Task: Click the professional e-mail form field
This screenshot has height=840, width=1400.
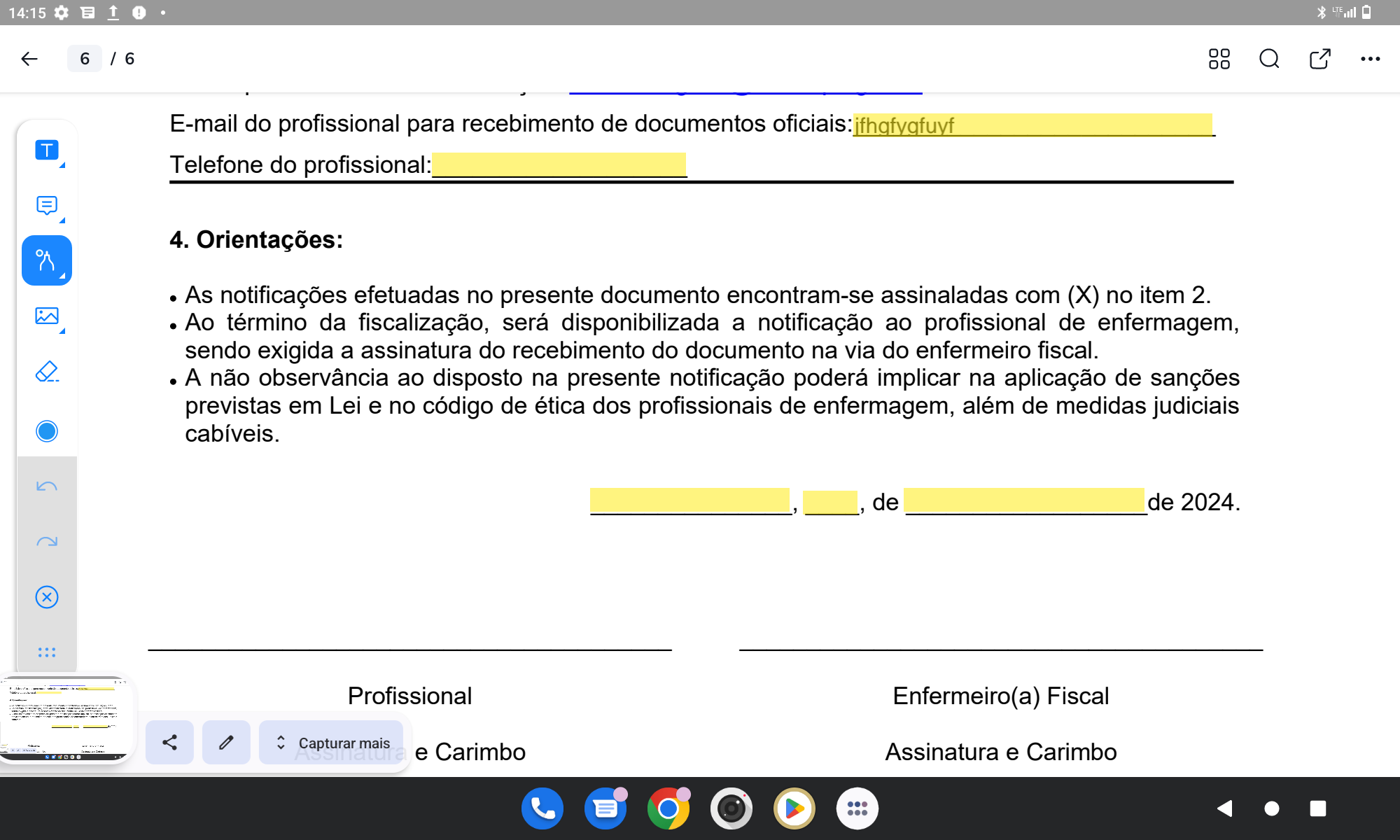Action: [1032, 125]
